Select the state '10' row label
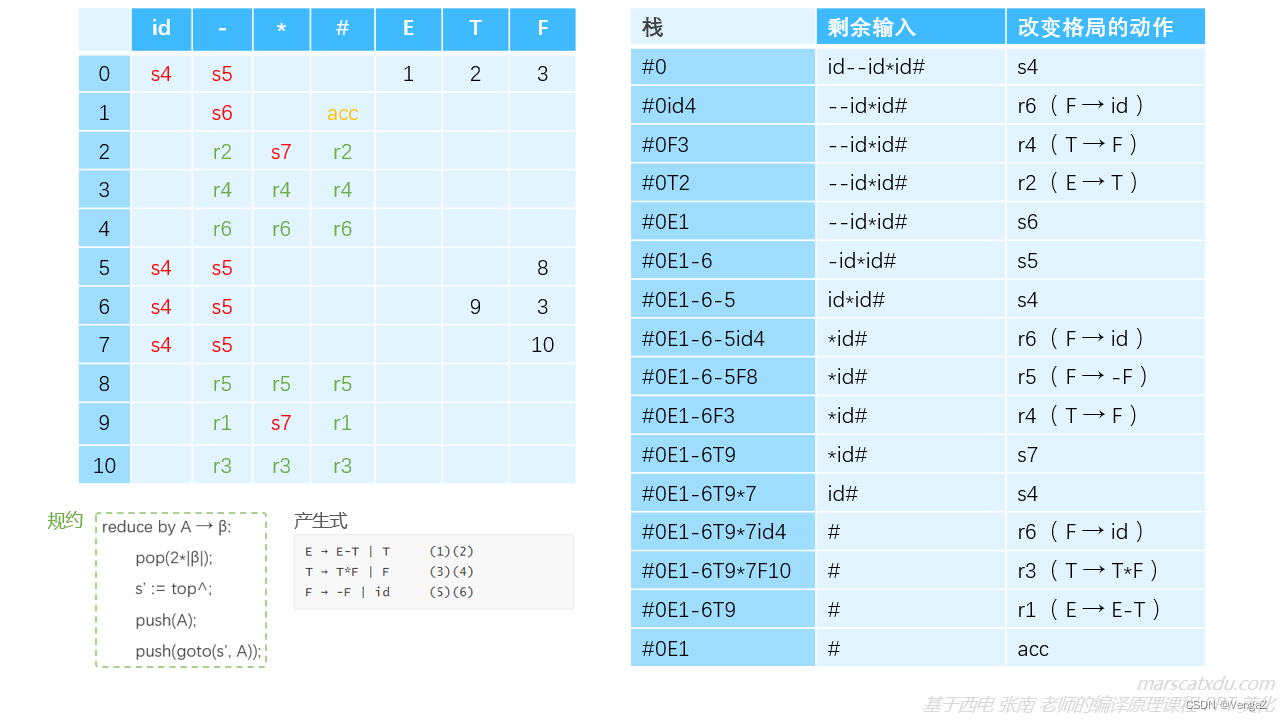This screenshot has width=1283, height=721. click(x=105, y=465)
